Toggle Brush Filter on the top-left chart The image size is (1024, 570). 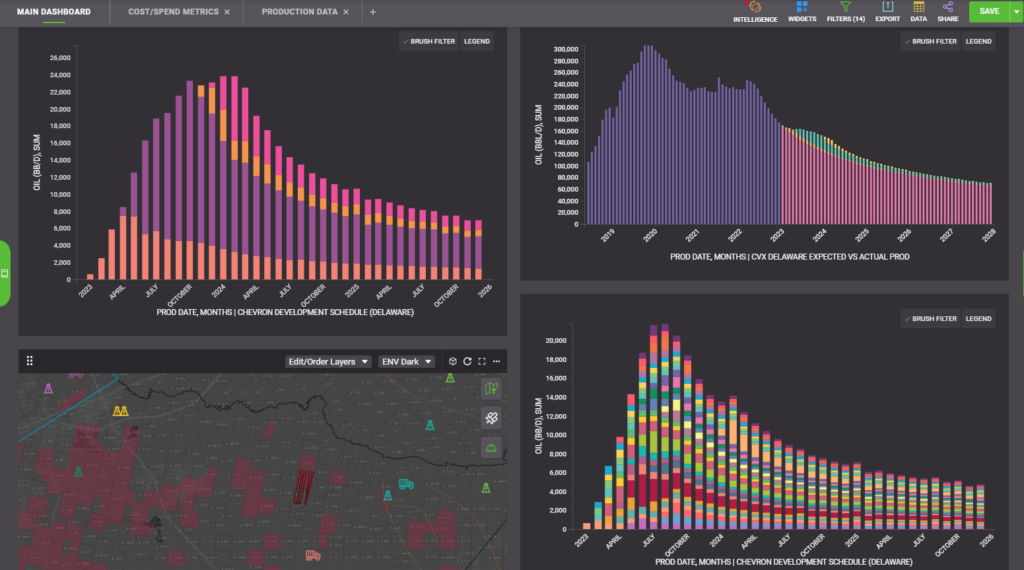428,42
